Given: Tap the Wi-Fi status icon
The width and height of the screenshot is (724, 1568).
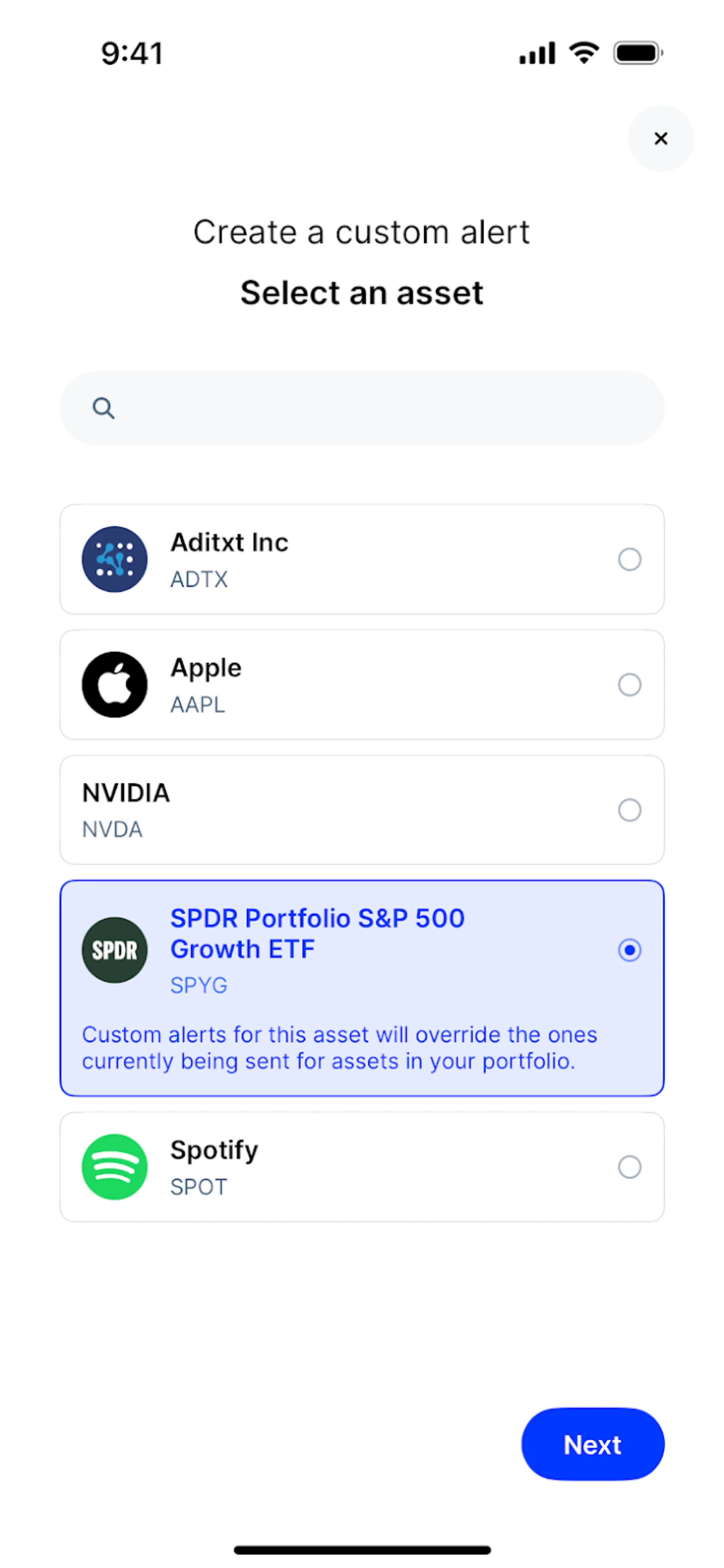Looking at the screenshot, I should [x=584, y=54].
